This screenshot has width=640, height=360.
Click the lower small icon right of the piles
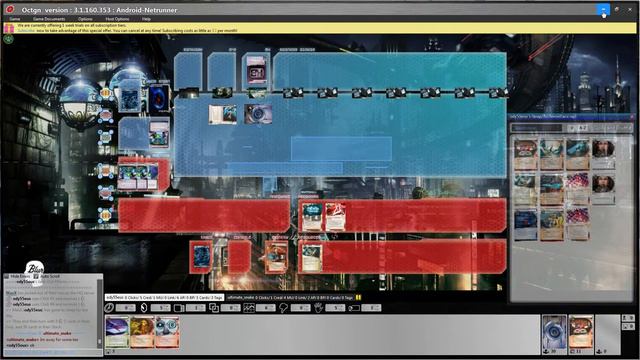628,327
